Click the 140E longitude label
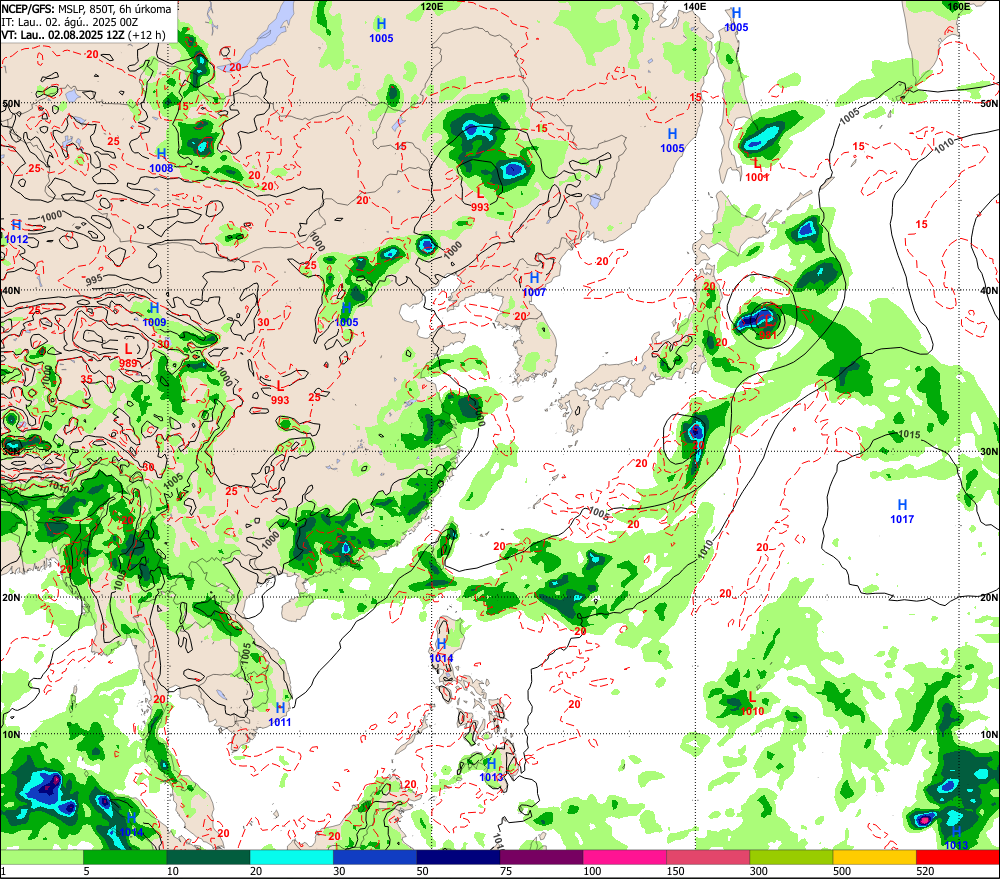Viewport: 1000px width, 879px height. tap(695, 6)
